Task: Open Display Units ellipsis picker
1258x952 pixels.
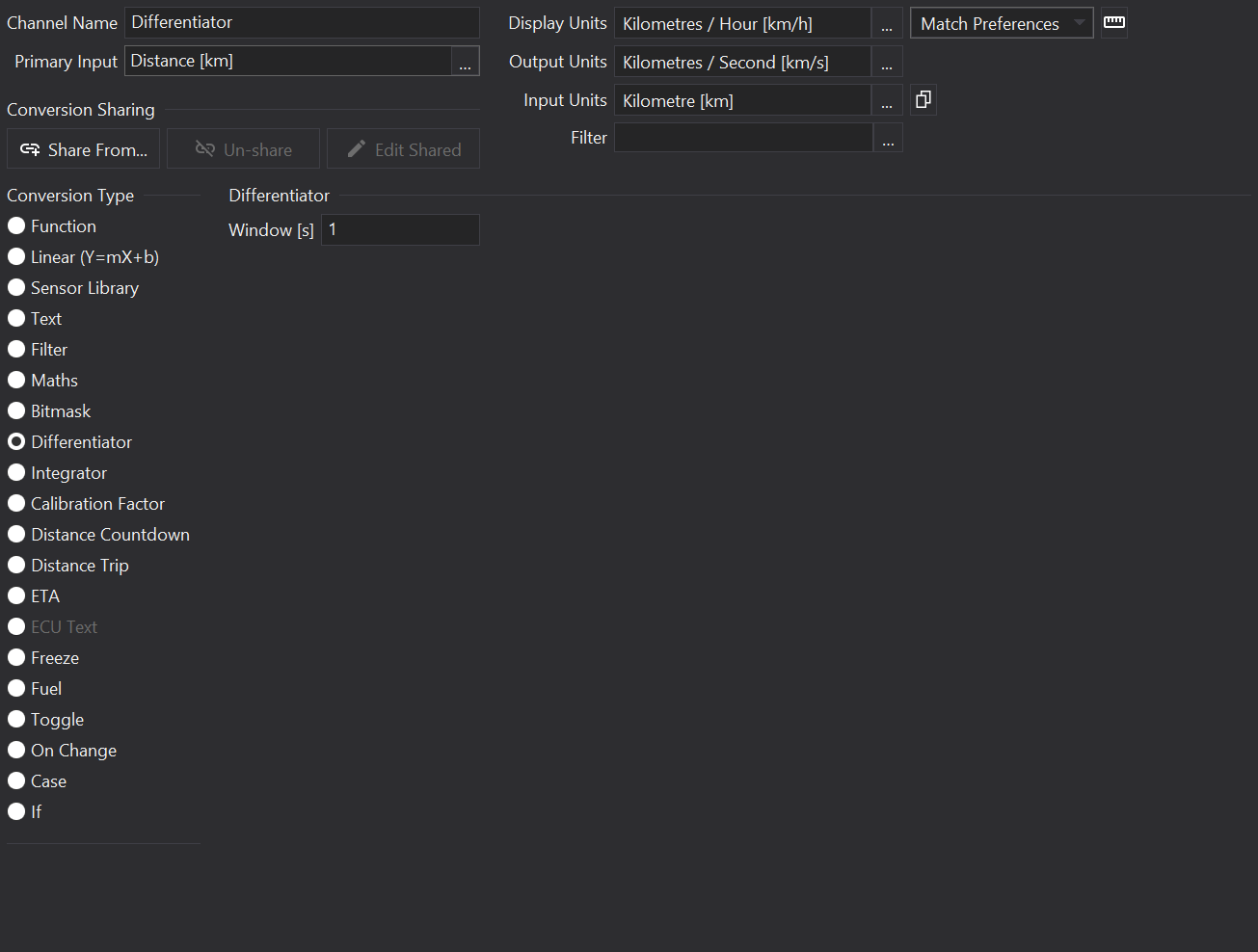Action: click(887, 24)
